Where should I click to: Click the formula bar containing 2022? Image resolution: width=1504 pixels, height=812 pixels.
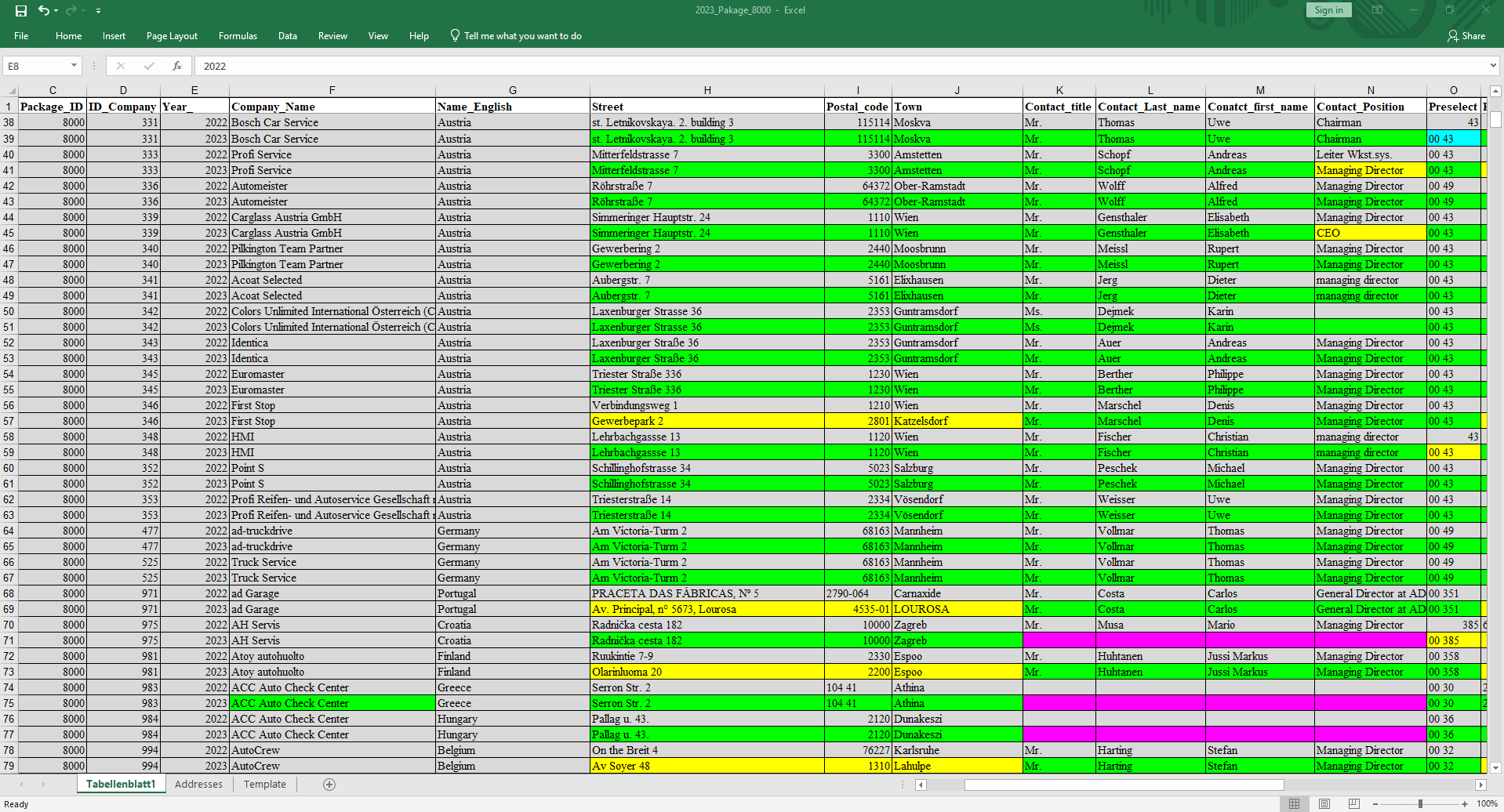point(839,66)
